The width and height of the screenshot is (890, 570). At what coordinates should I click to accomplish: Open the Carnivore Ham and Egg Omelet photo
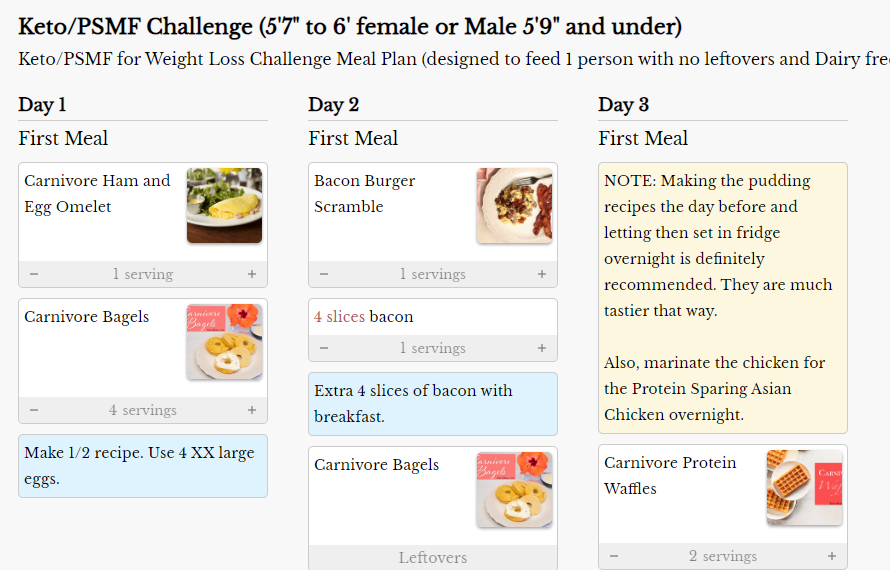click(x=224, y=205)
